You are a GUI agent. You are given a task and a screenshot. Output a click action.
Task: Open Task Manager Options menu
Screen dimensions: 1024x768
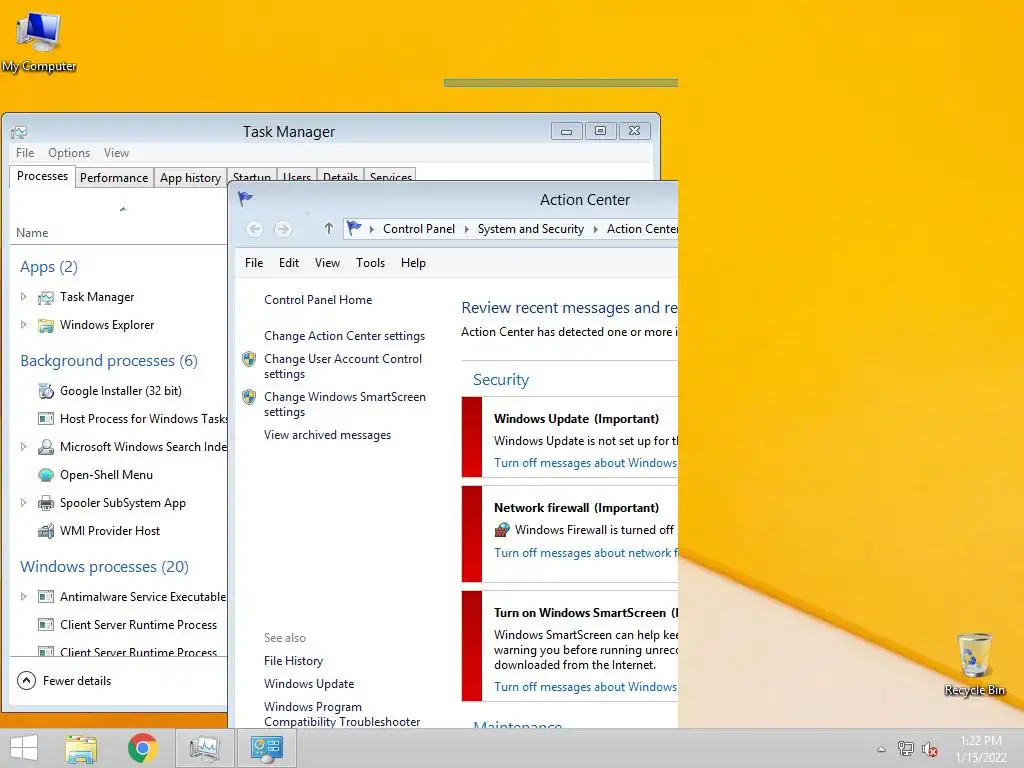click(x=69, y=153)
